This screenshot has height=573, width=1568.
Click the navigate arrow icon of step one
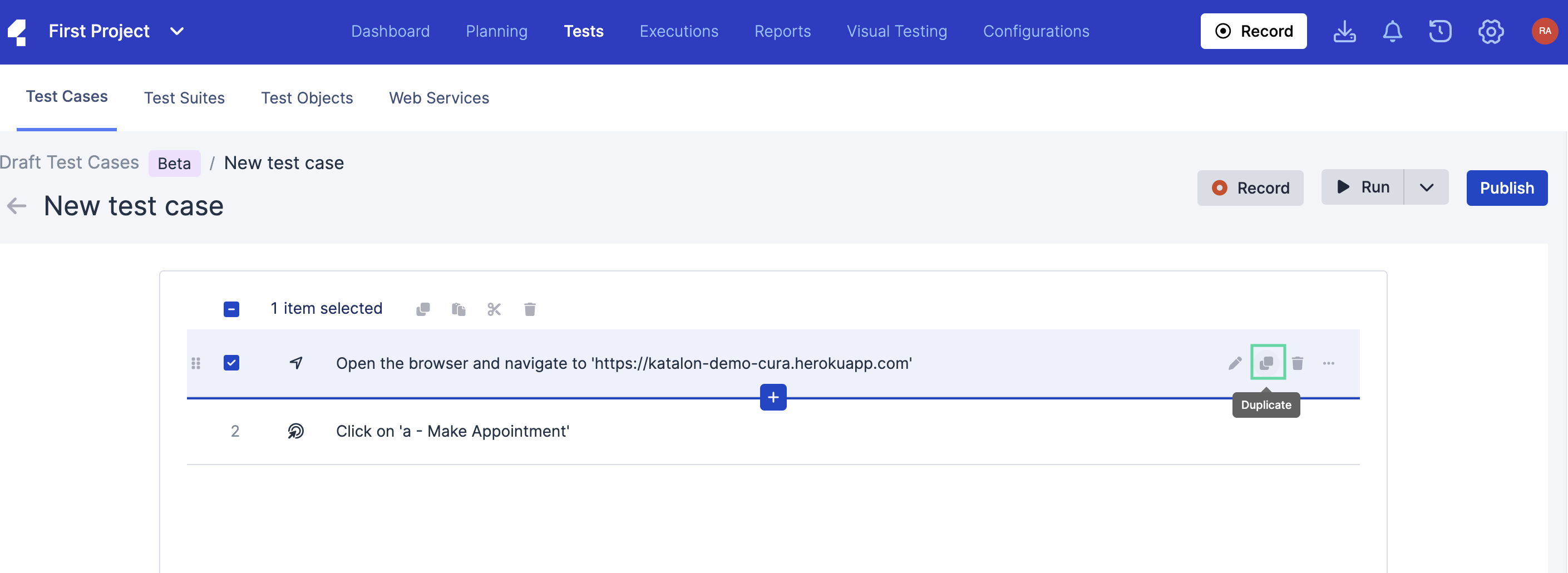tap(296, 363)
